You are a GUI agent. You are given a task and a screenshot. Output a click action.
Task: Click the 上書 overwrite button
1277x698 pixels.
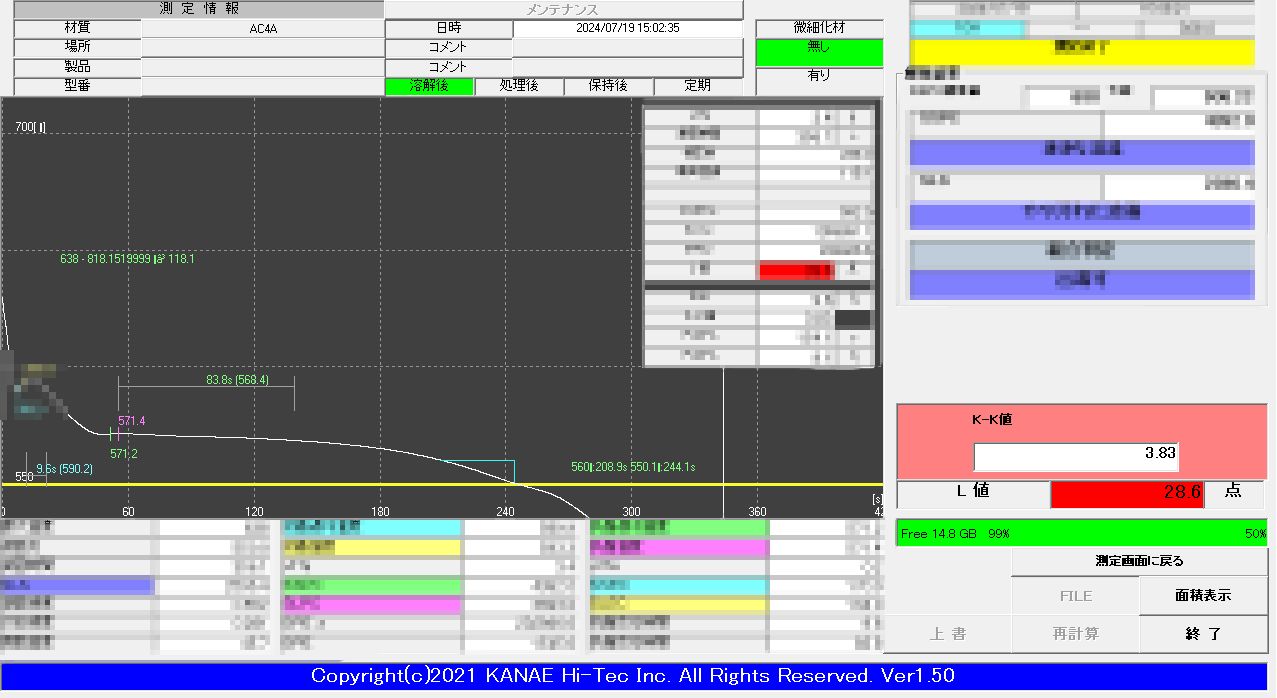[x=948, y=634]
